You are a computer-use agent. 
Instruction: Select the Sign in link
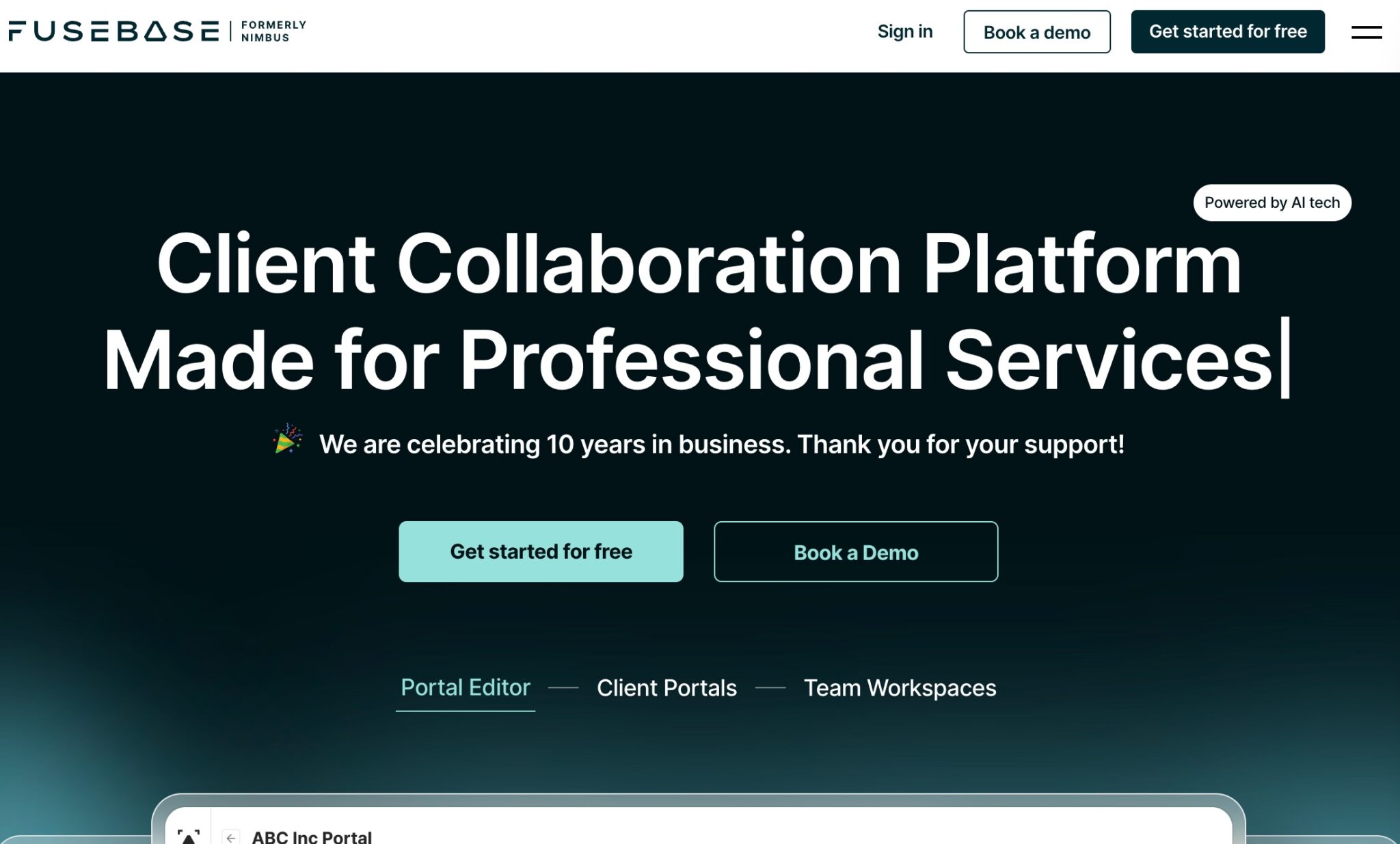coord(905,31)
